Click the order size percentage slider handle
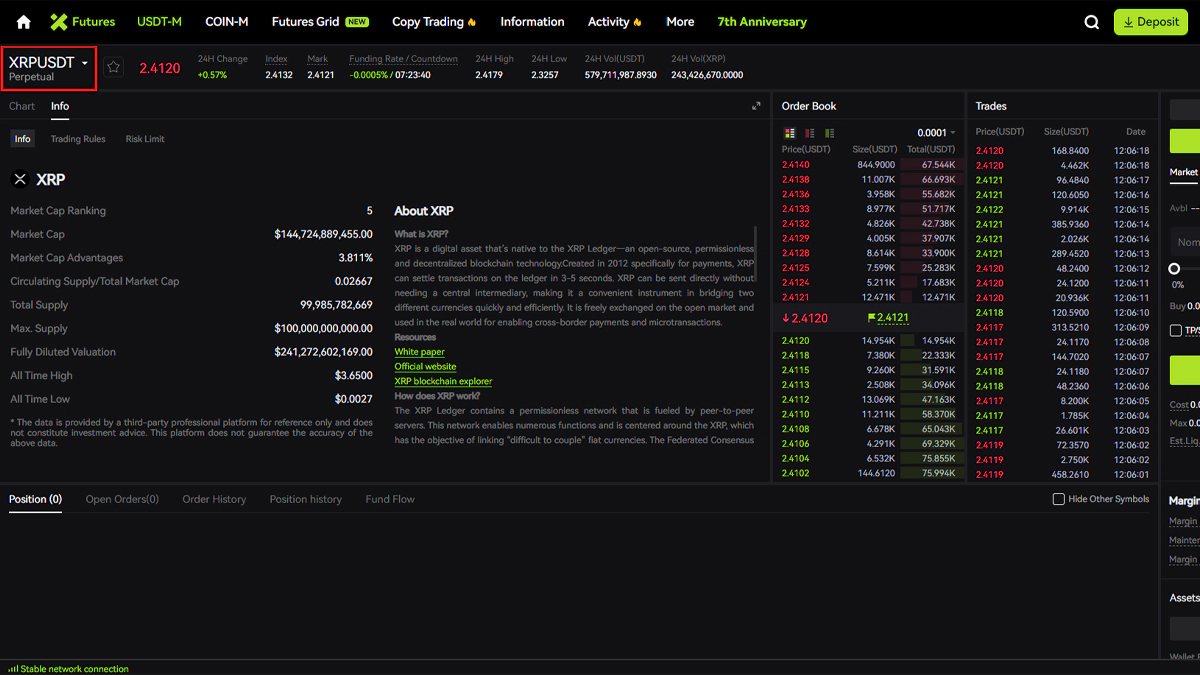Image resolution: width=1200 pixels, height=675 pixels. click(x=1174, y=268)
